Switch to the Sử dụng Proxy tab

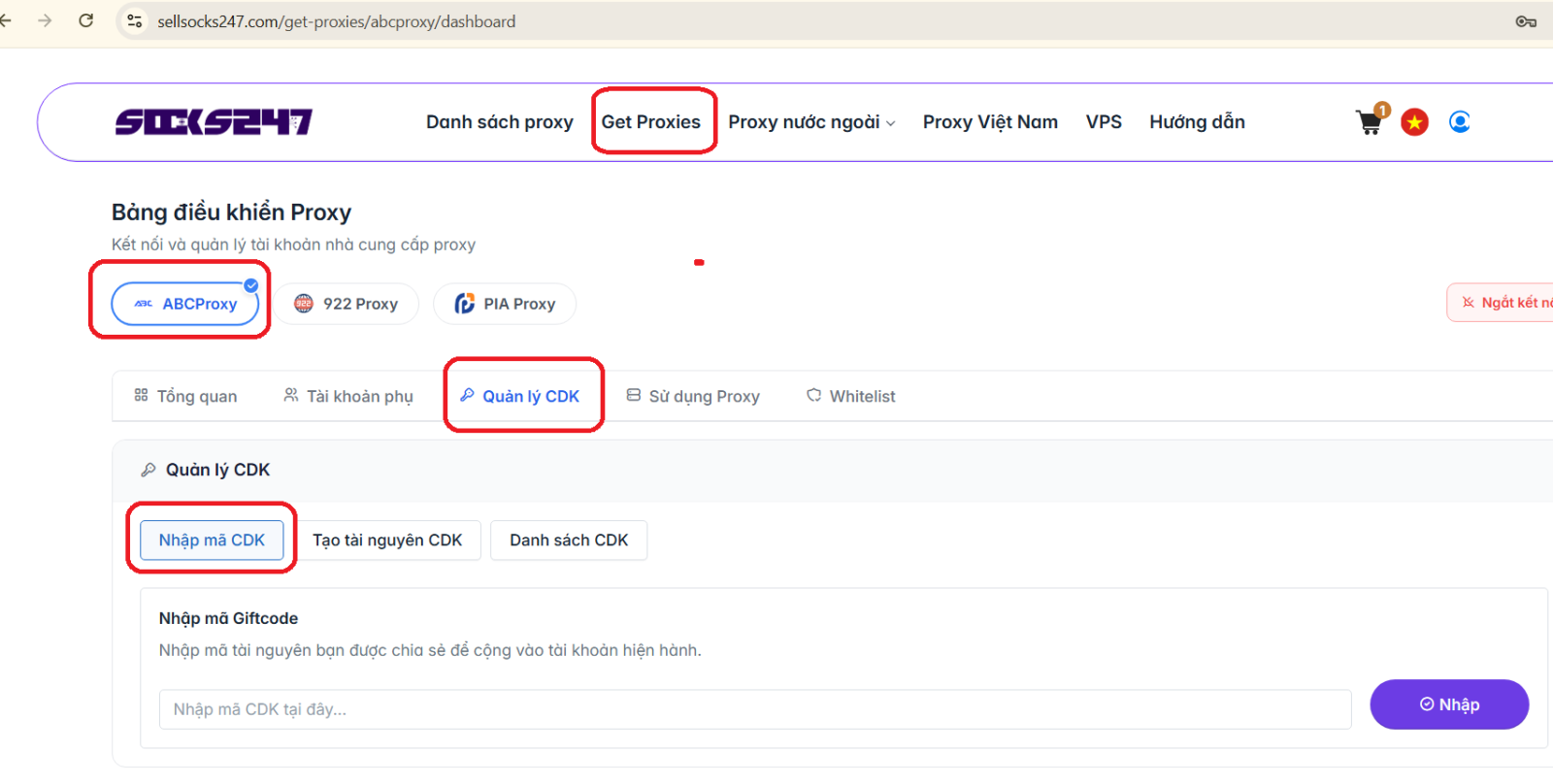tap(693, 396)
